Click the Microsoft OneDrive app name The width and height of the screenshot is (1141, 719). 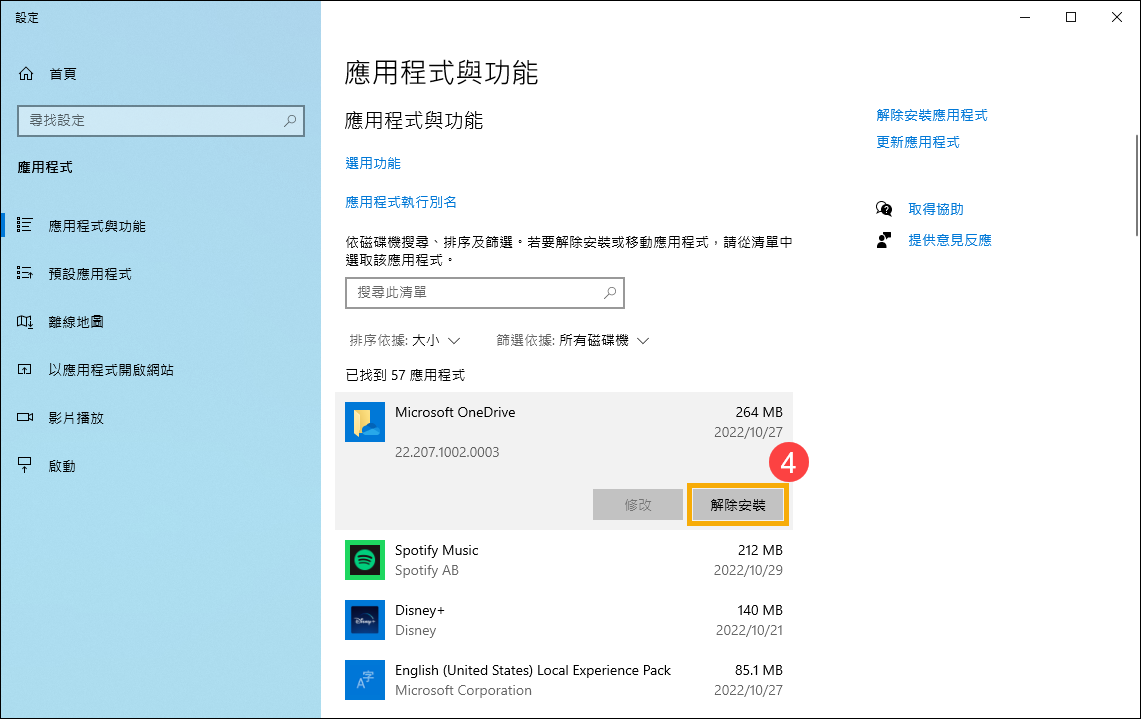tap(455, 412)
